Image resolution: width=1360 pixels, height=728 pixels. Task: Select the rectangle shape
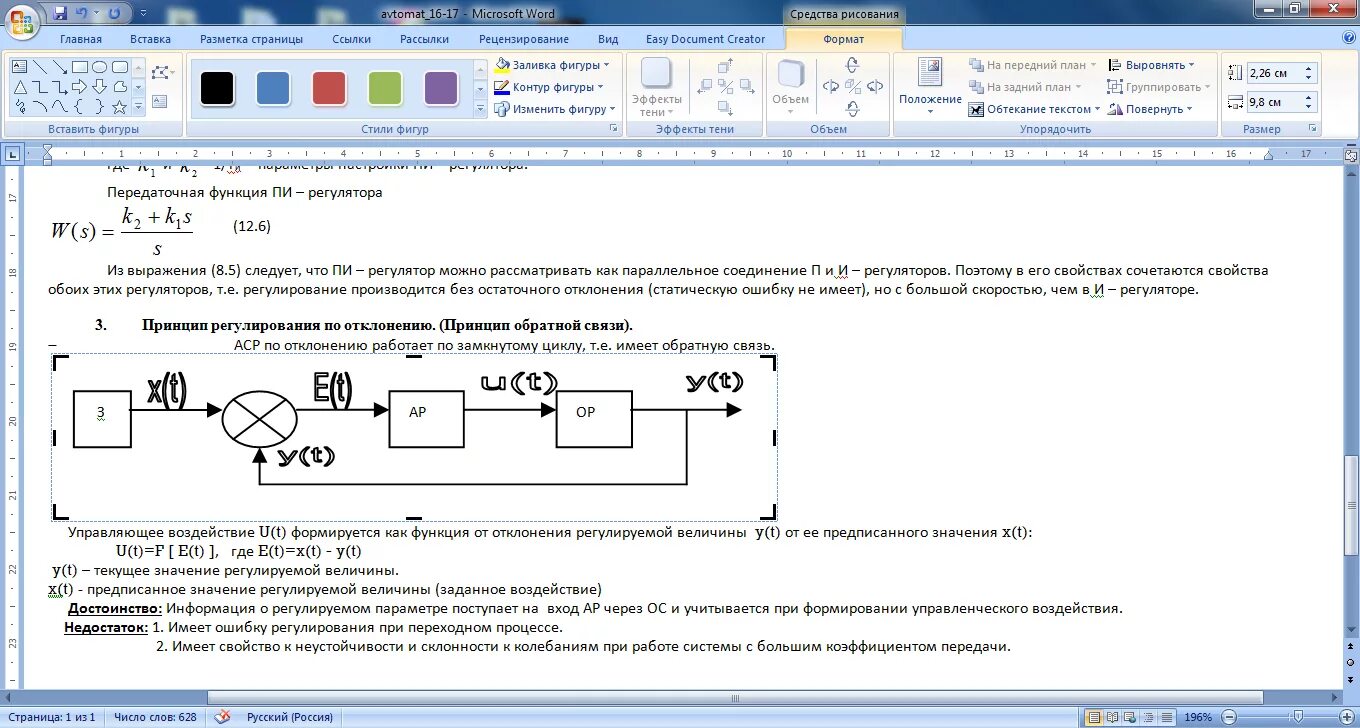pyautogui.click(x=79, y=68)
